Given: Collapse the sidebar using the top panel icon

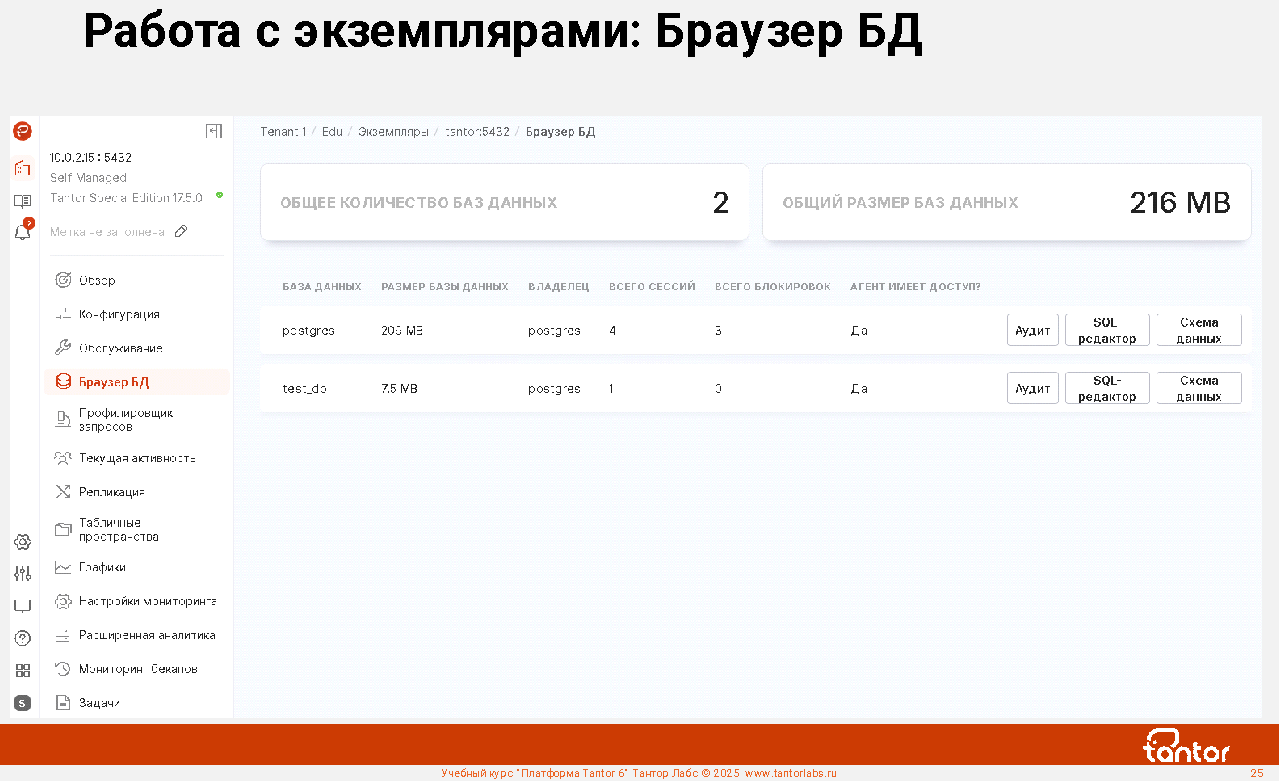Looking at the screenshot, I should point(213,131).
